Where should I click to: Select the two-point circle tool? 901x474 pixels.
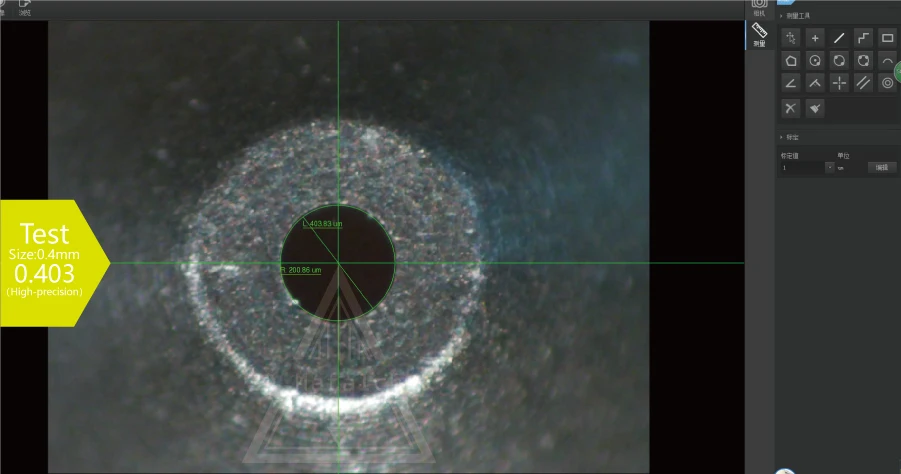[839, 60]
